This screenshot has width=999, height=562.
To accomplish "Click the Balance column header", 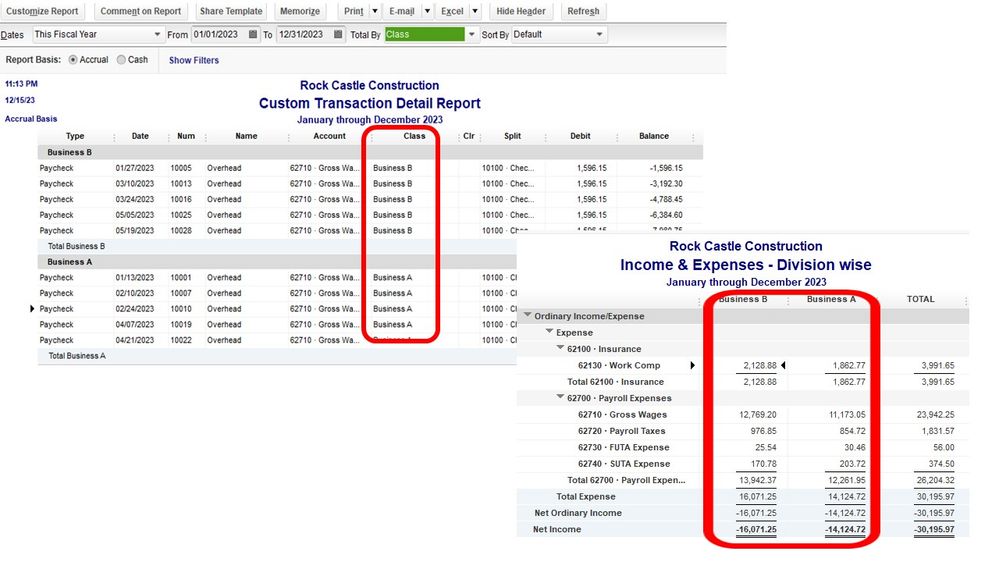I will pyautogui.click(x=654, y=136).
